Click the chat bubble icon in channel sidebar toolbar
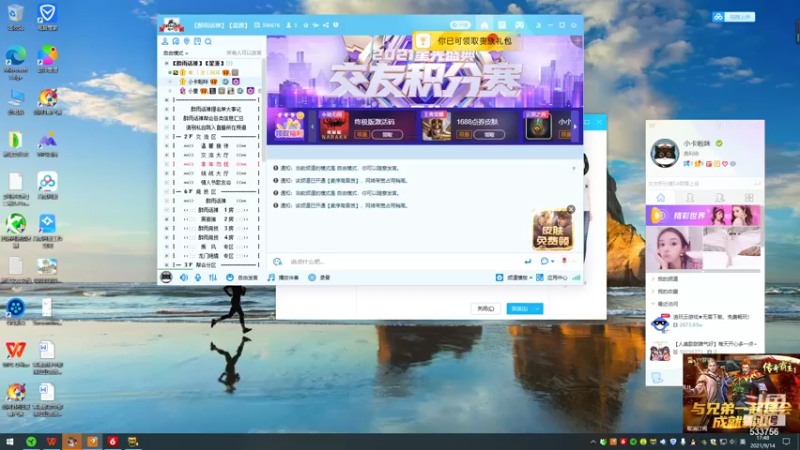The image size is (800, 450). coord(176,41)
